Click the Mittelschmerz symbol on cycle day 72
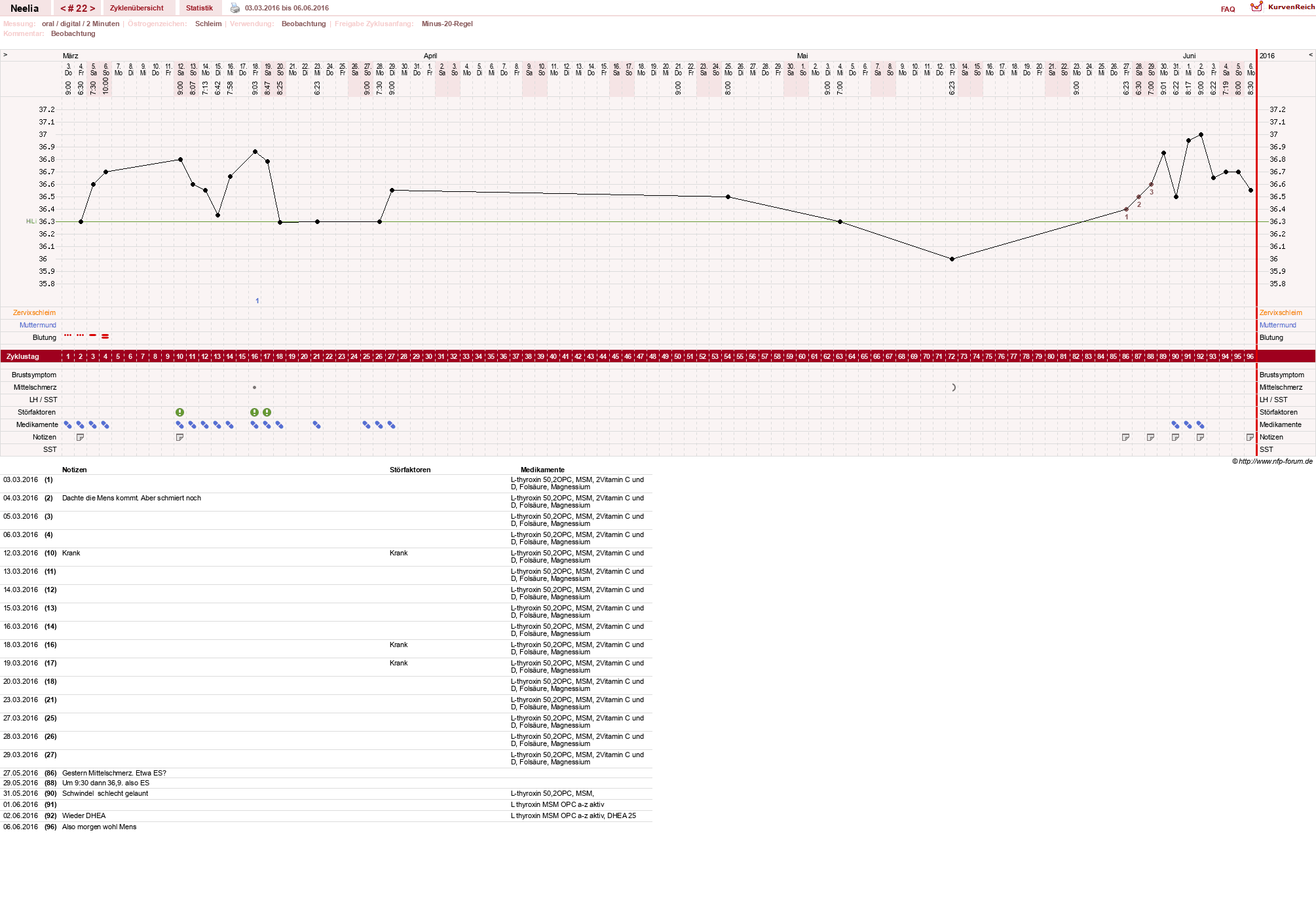 click(954, 387)
